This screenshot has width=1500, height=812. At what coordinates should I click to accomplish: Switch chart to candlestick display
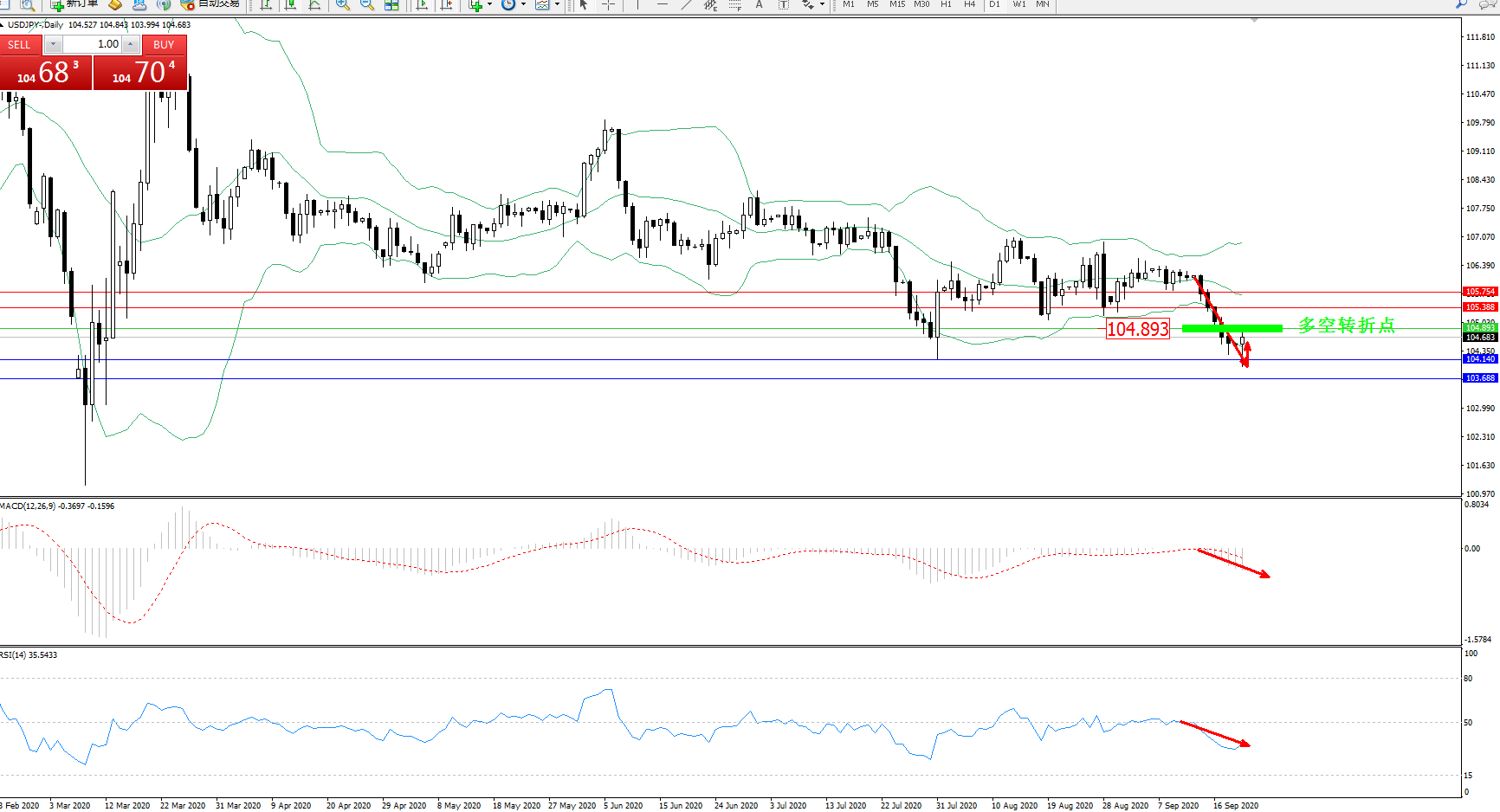pos(290,4)
